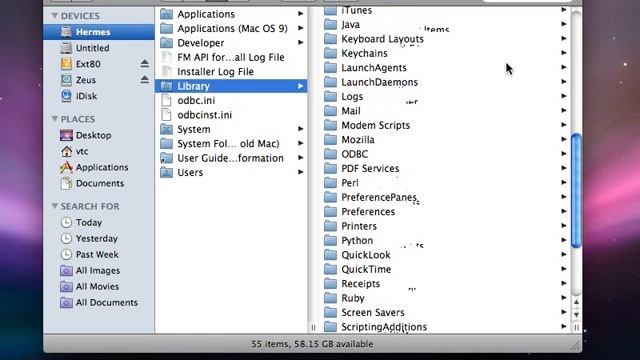Collapse the PLACES section

point(54,119)
